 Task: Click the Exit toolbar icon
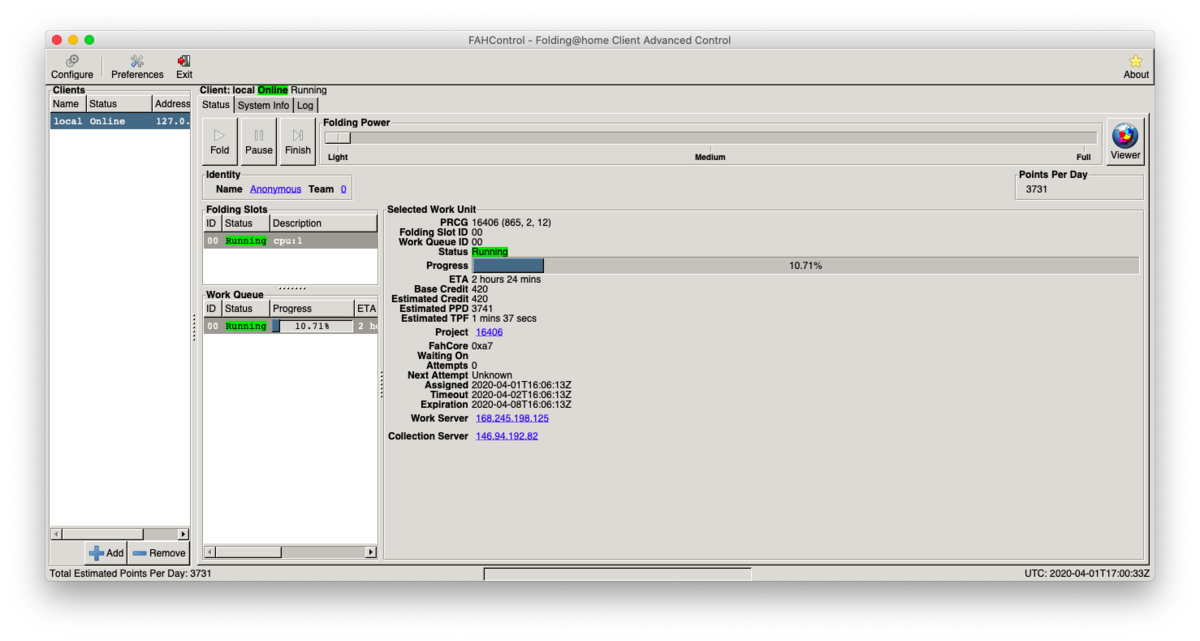(184, 67)
